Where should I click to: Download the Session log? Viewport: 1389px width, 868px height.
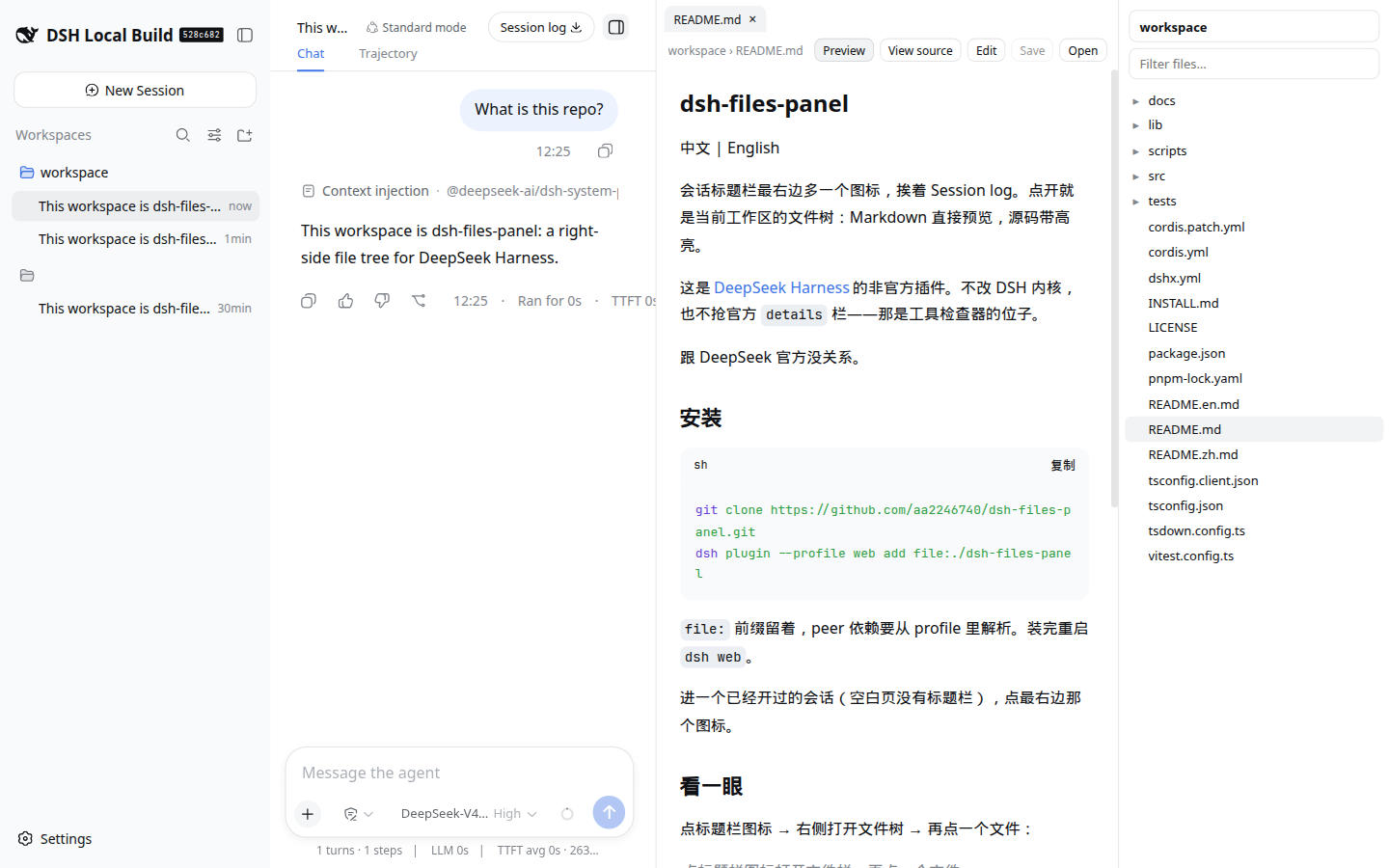[x=541, y=27]
